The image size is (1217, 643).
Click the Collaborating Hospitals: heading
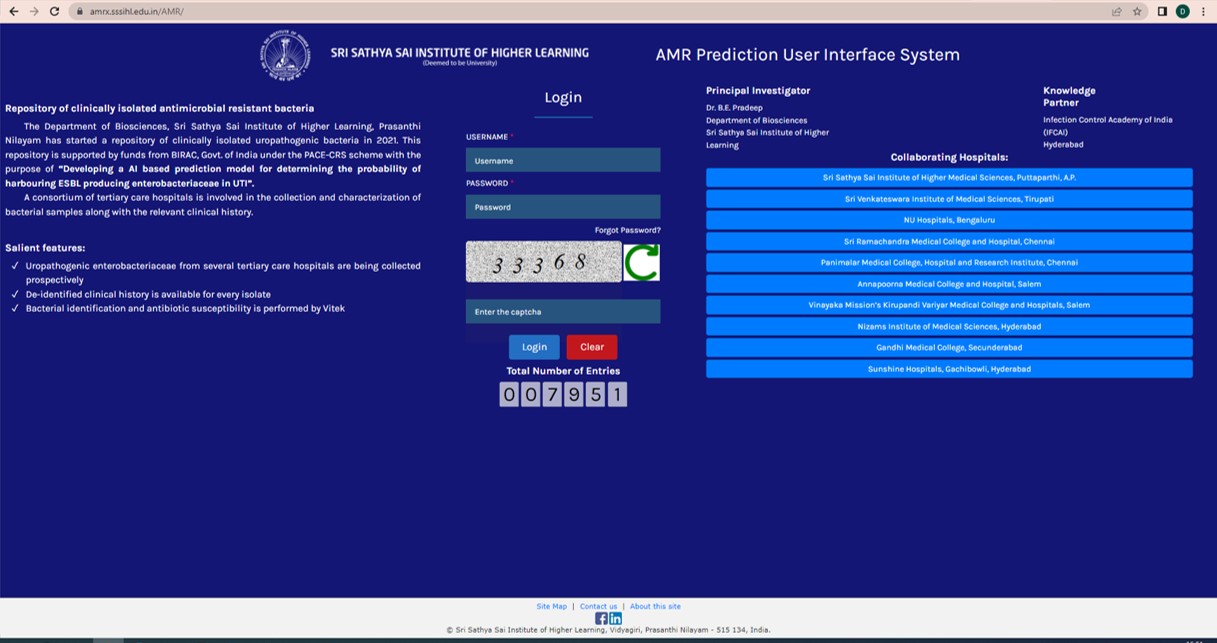[x=949, y=157]
